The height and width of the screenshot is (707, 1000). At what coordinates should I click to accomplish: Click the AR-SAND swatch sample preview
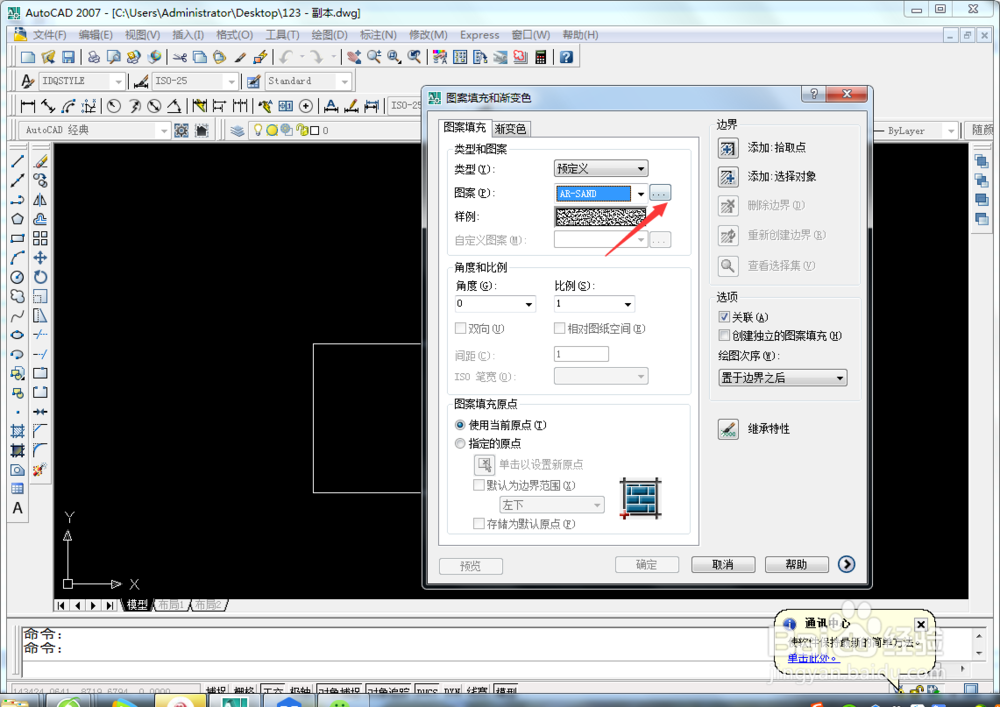601,217
